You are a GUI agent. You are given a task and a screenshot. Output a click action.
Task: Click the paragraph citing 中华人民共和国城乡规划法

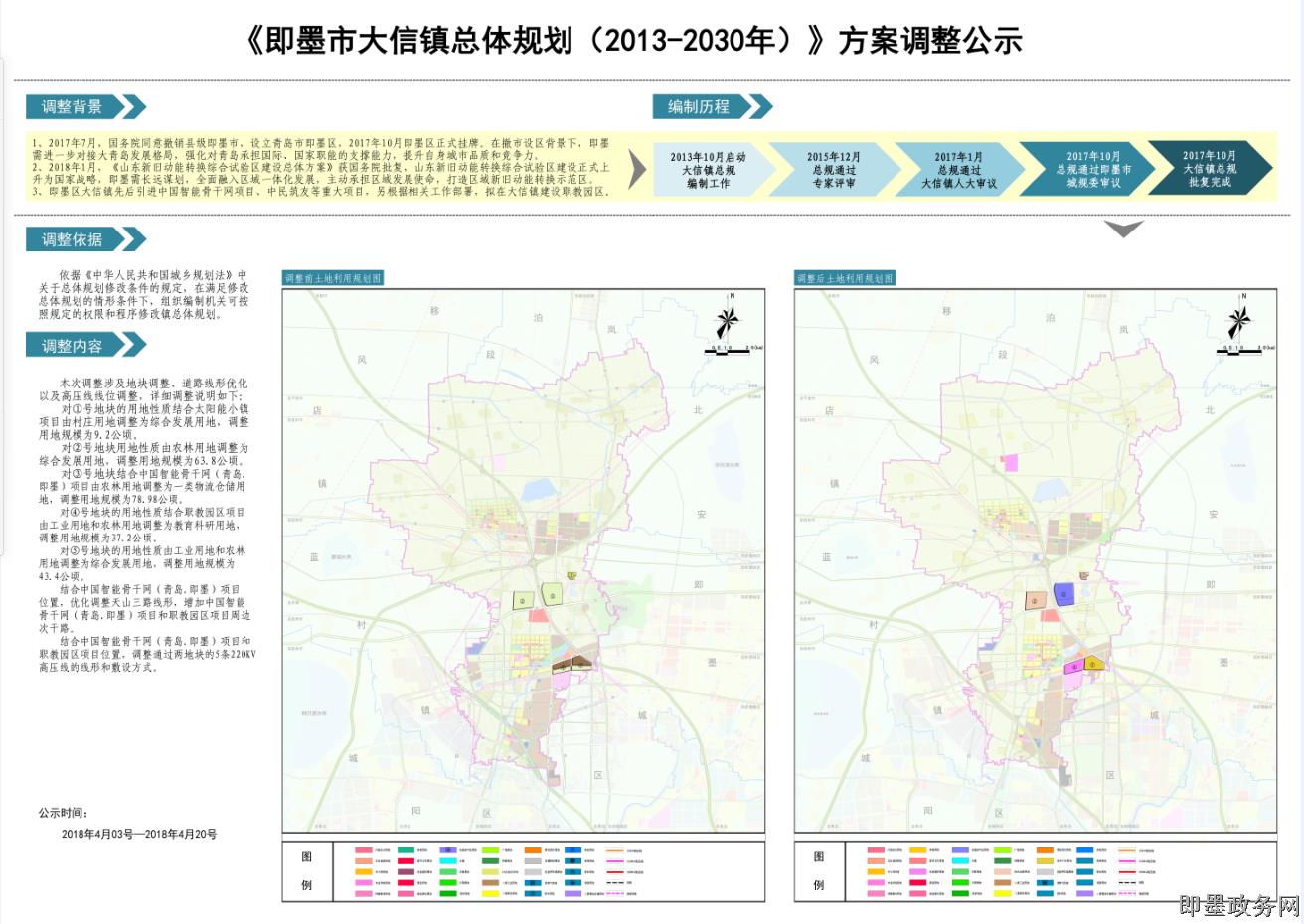[x=144, y=294]
